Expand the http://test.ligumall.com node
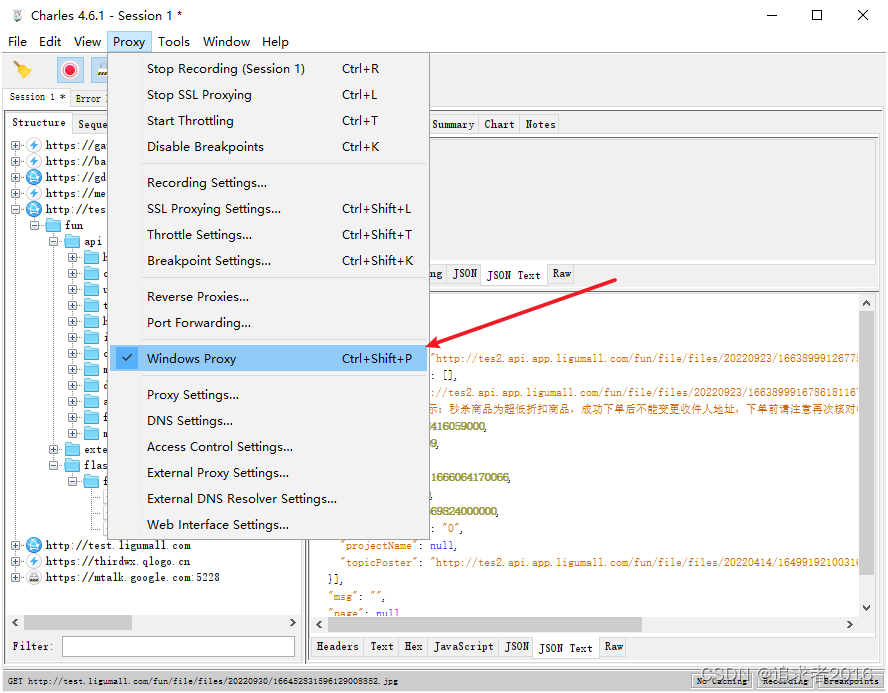Screen dimensions: 888x693 pyautogui.click(x=15, y=545)
